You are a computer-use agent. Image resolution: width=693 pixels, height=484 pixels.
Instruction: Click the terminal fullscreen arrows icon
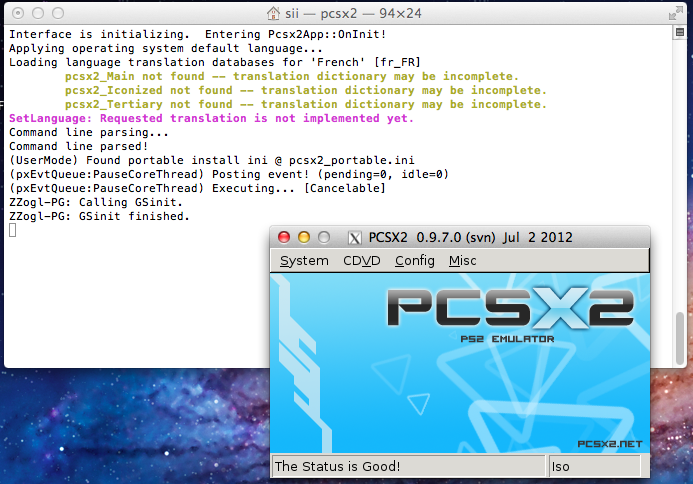675,13
